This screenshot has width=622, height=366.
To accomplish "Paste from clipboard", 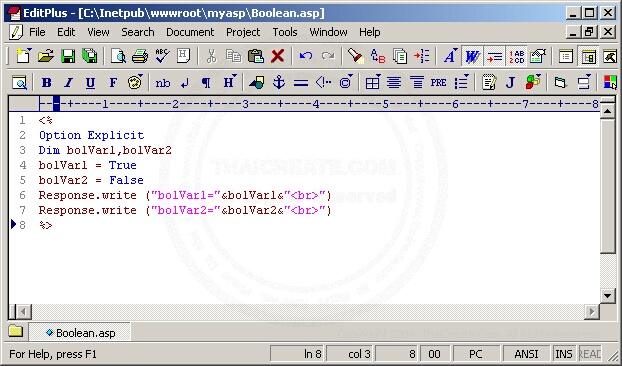I will (255, 56).
